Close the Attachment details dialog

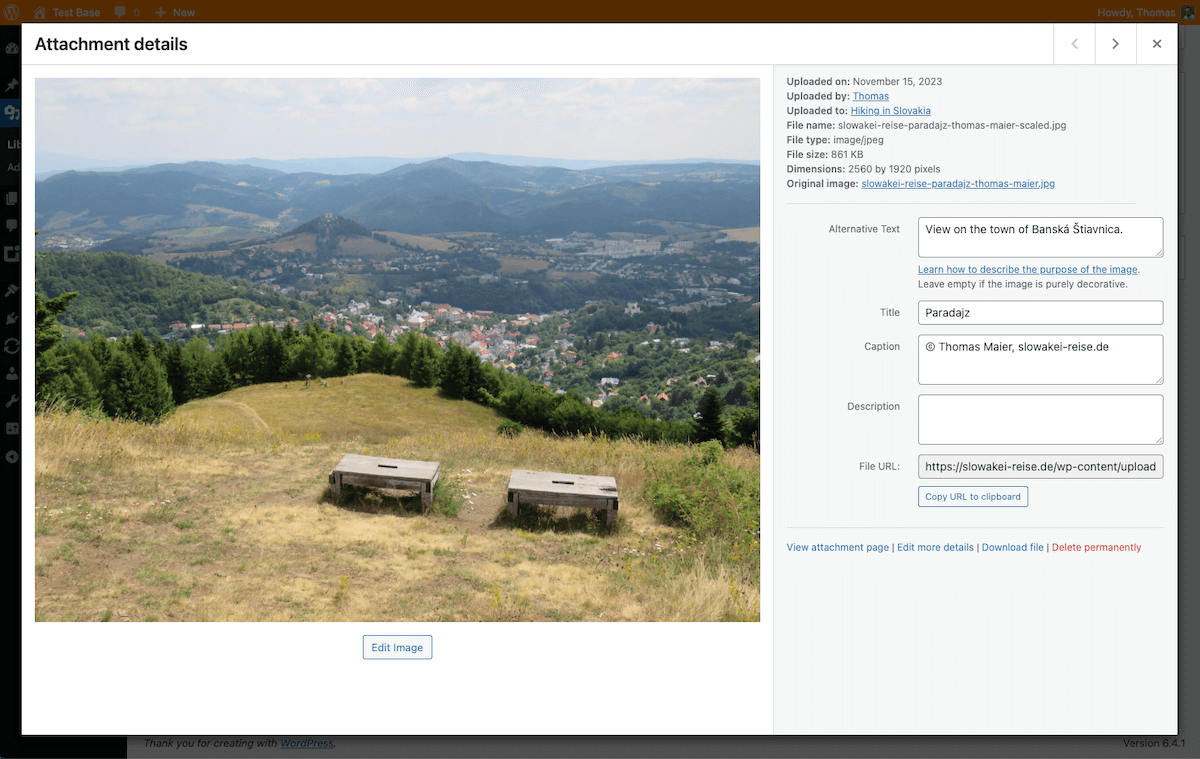click(1157, 44)
